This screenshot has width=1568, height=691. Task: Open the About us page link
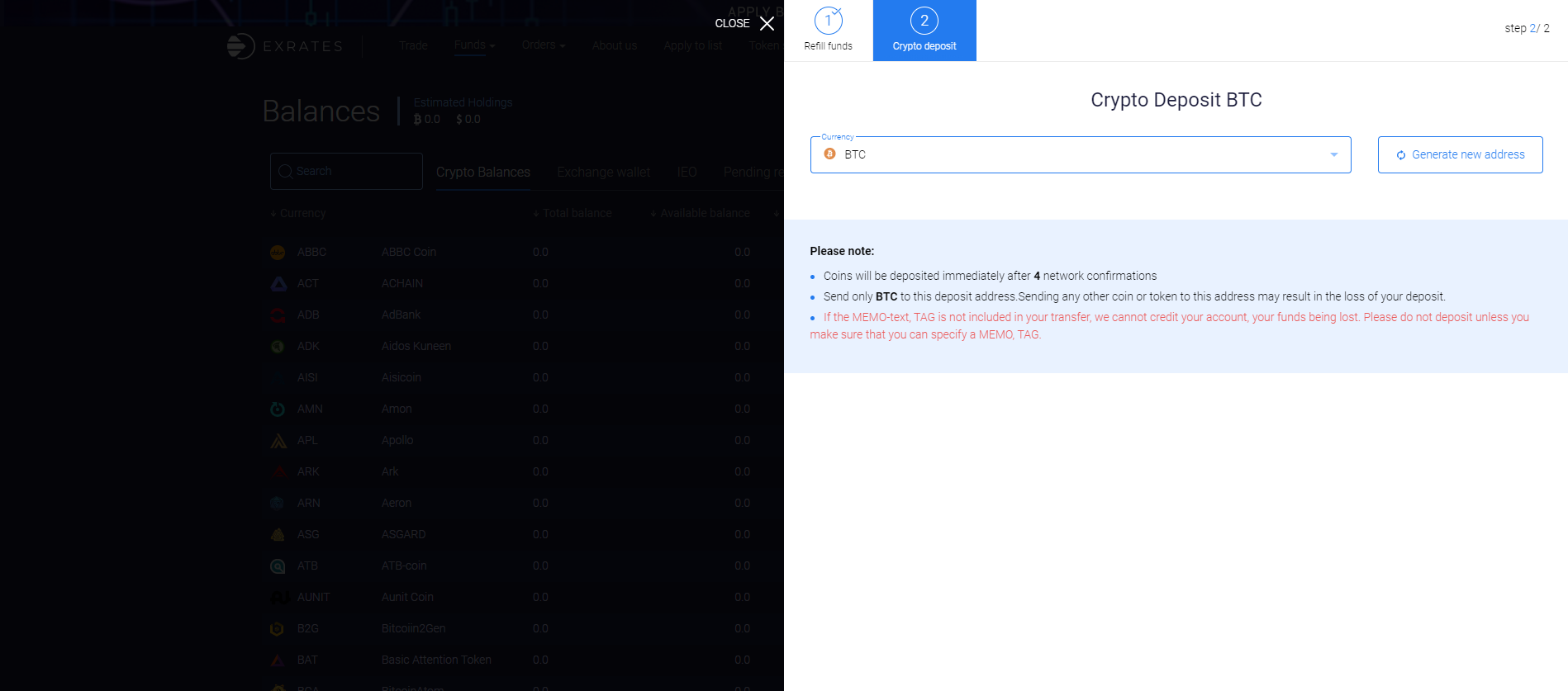click(x=615, y=45)
